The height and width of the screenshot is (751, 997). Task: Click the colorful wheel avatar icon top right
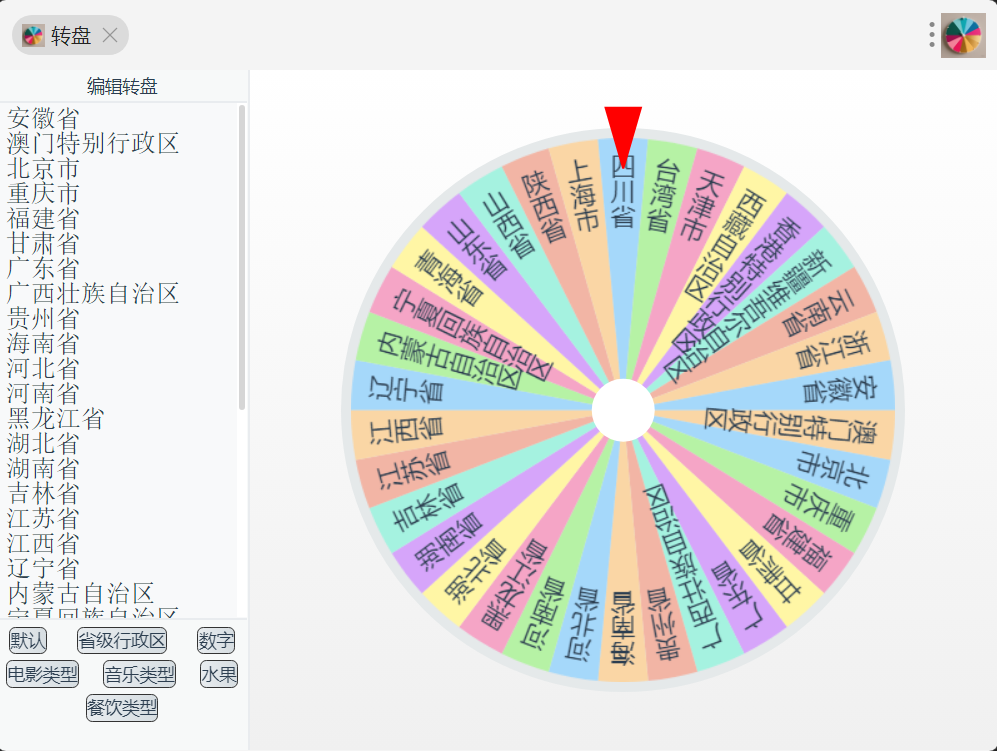pyautogui.click(x=963, y=36)
